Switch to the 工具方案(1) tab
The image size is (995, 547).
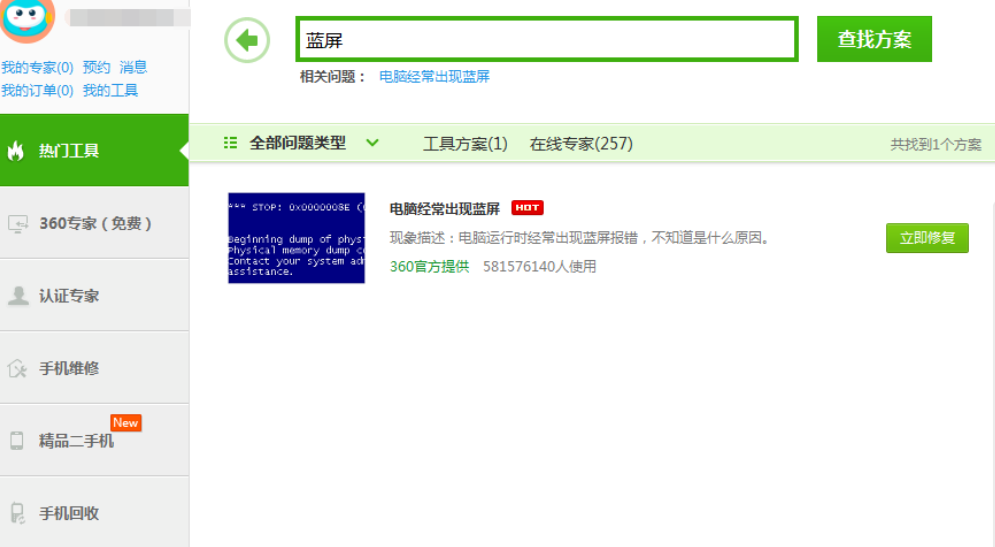(x=465, y=144)
